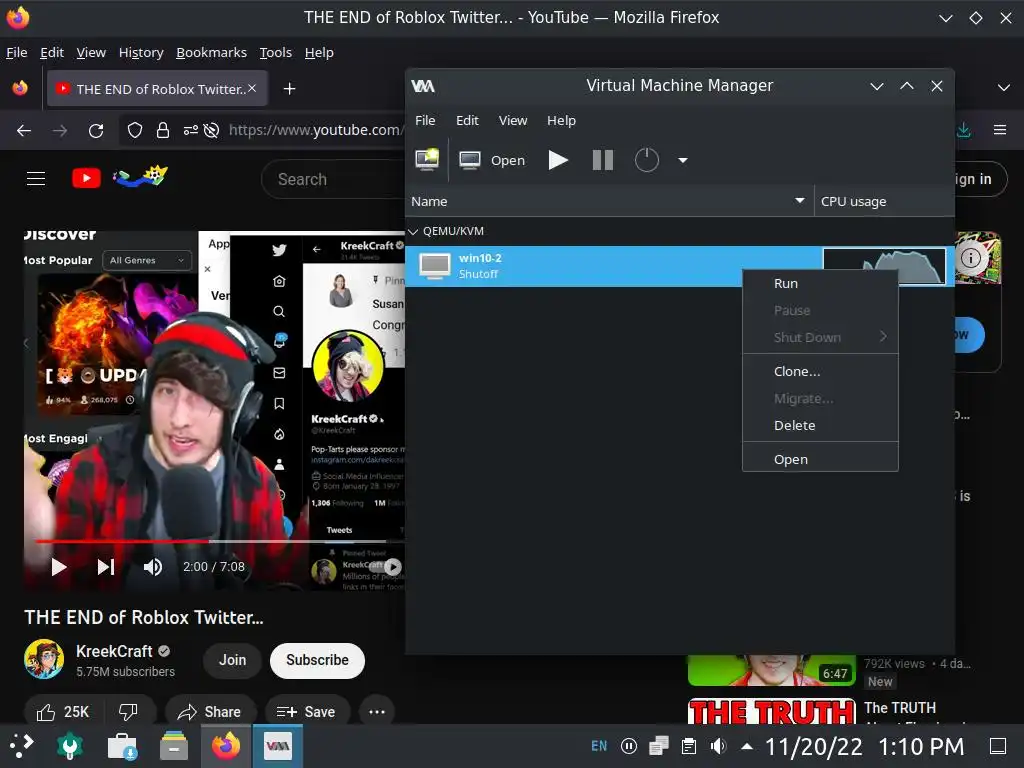Open Firefox File menu

pos(16,52)
